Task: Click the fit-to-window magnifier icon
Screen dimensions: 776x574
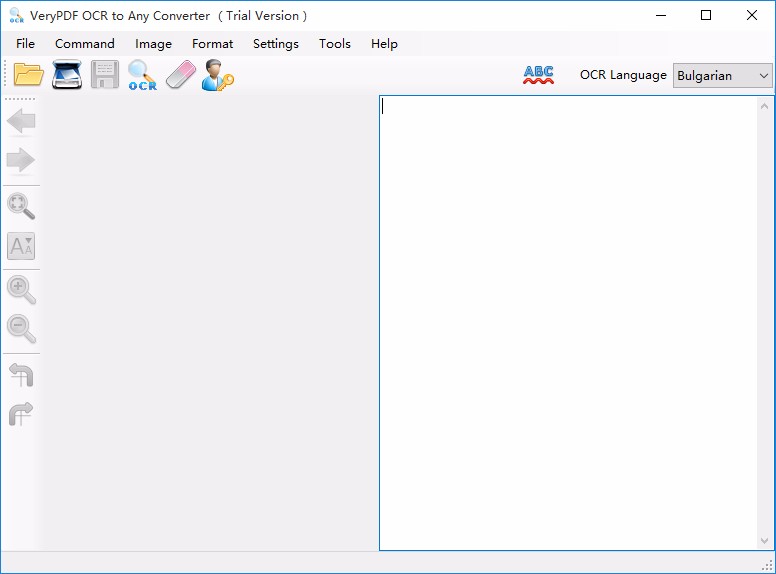Action: click(21, 206)
